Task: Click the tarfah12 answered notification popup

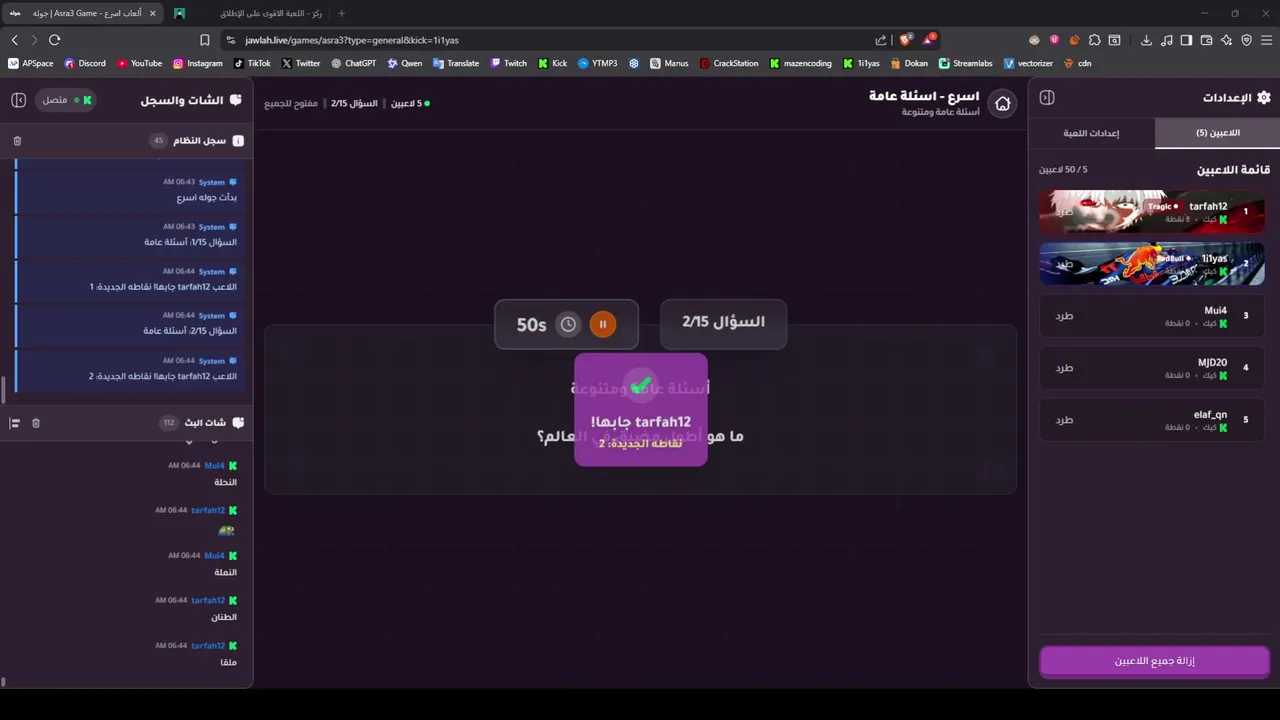Action: 641,409
